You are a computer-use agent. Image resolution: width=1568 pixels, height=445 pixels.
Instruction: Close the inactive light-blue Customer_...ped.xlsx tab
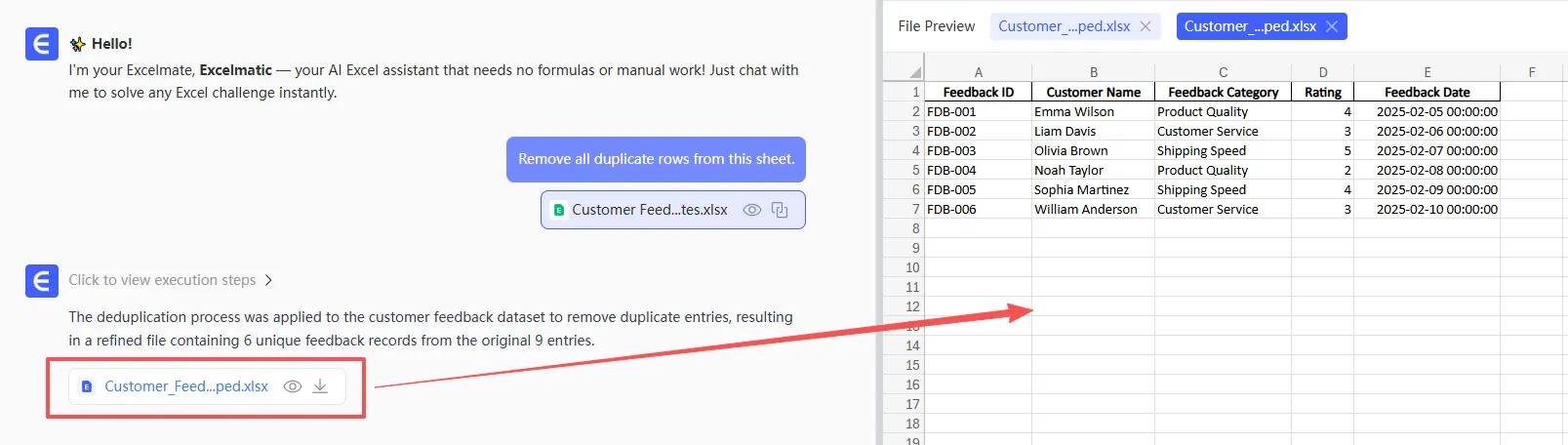(1146, 26)
